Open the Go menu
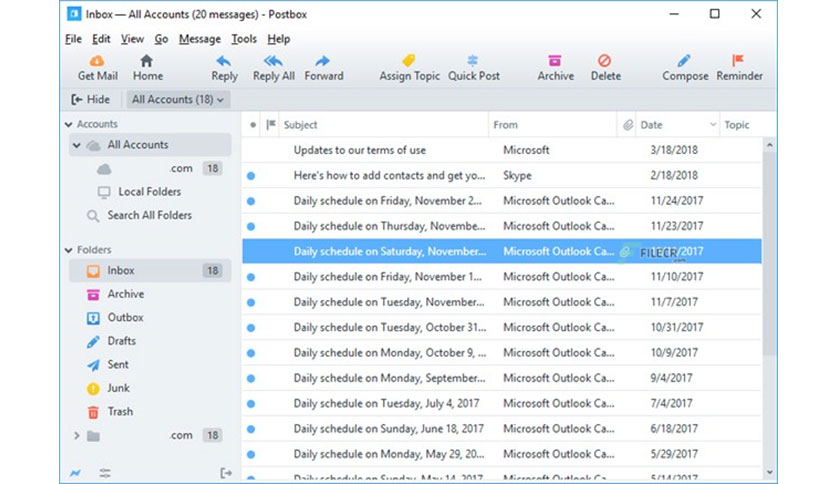This screenshot has width=836, height=484. click(161, 39)
